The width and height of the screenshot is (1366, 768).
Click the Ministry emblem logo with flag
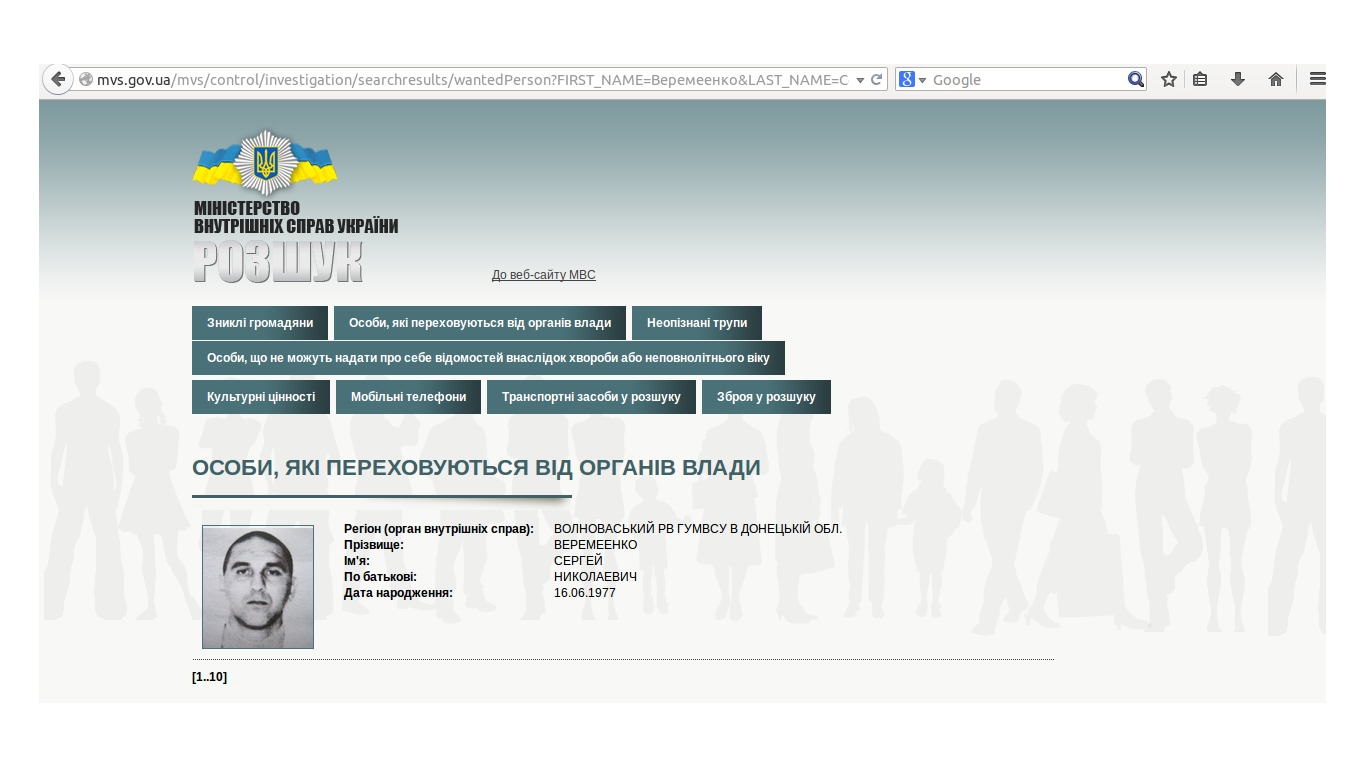click(265, 162)
